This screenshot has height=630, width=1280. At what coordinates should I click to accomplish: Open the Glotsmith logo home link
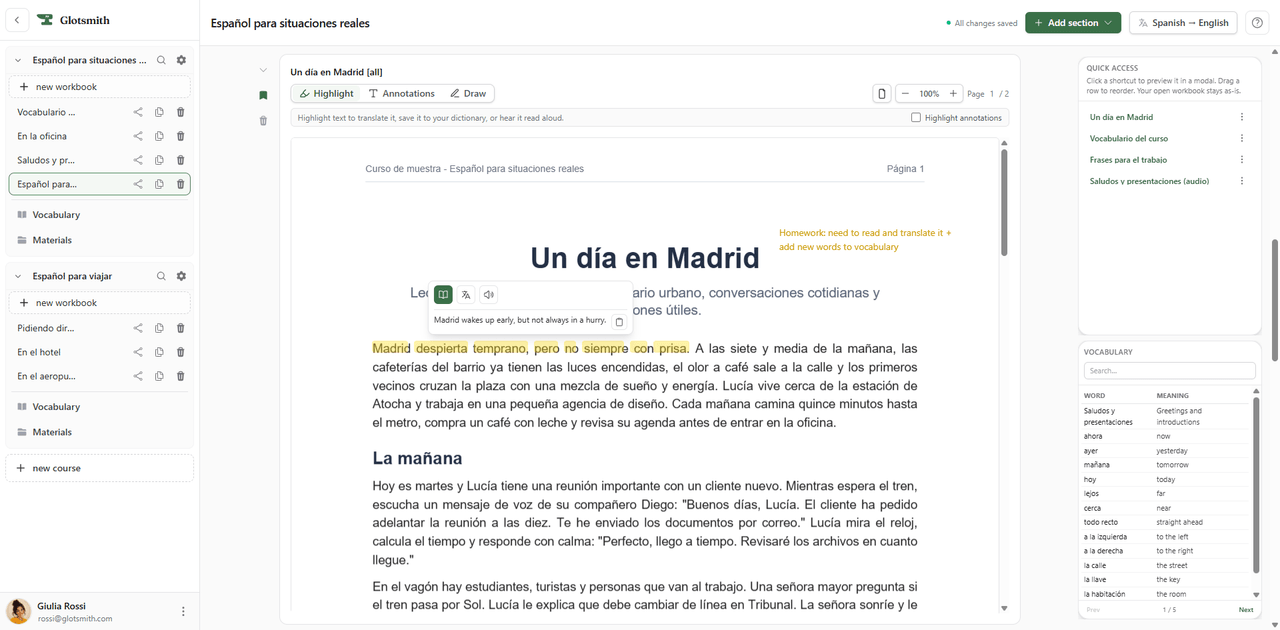coord(74,20)
